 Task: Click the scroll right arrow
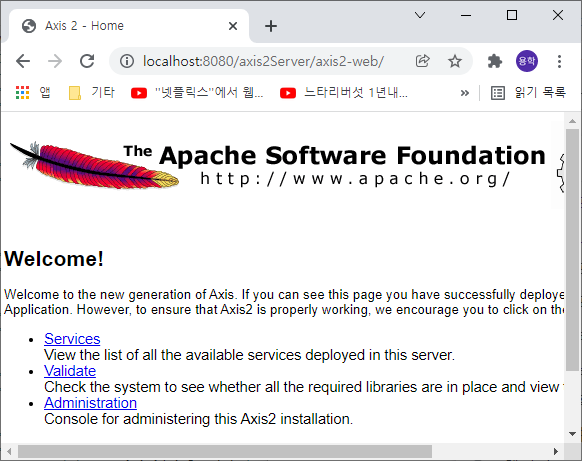tap(556, 451)
